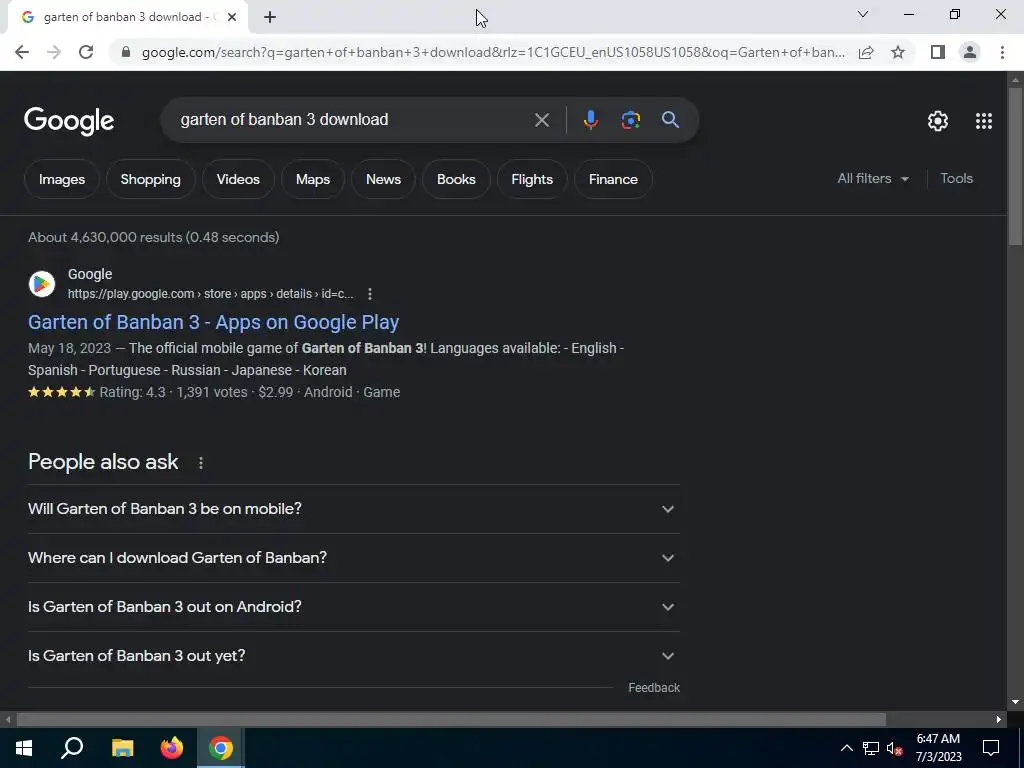Launch Firefox from taskbar
The height and width of the screenshot is (768, 1024).
pyautogui.click(x=172, y=748)
